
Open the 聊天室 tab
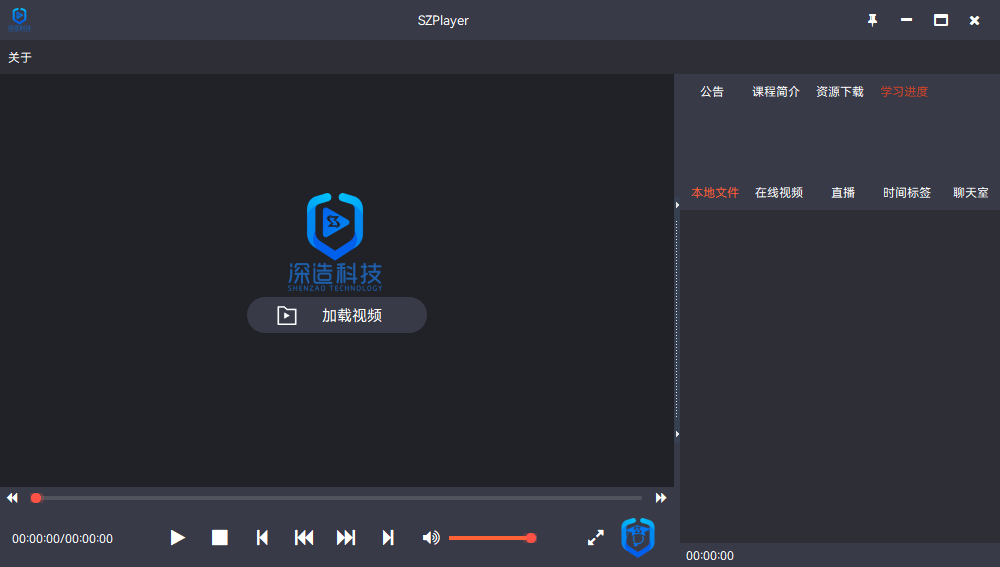(x=971, y=193)
